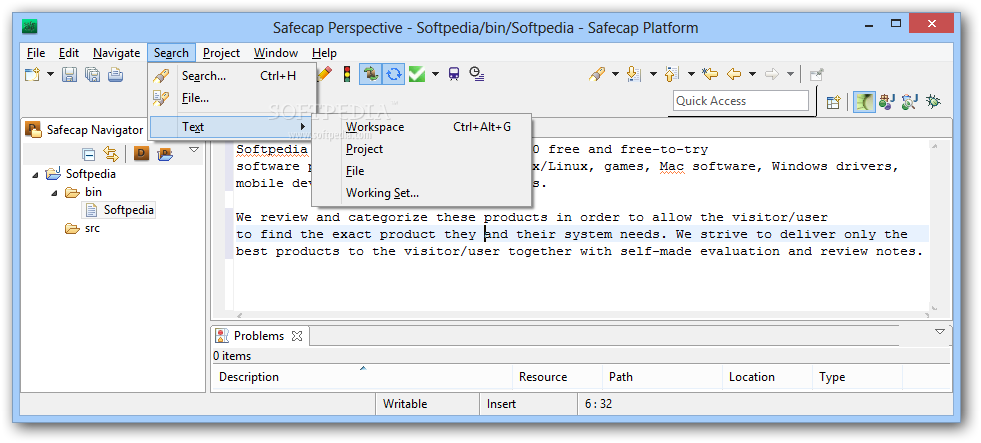Open the Problems view menu triangle
This screenshot has height=443, width=981.
940,332
